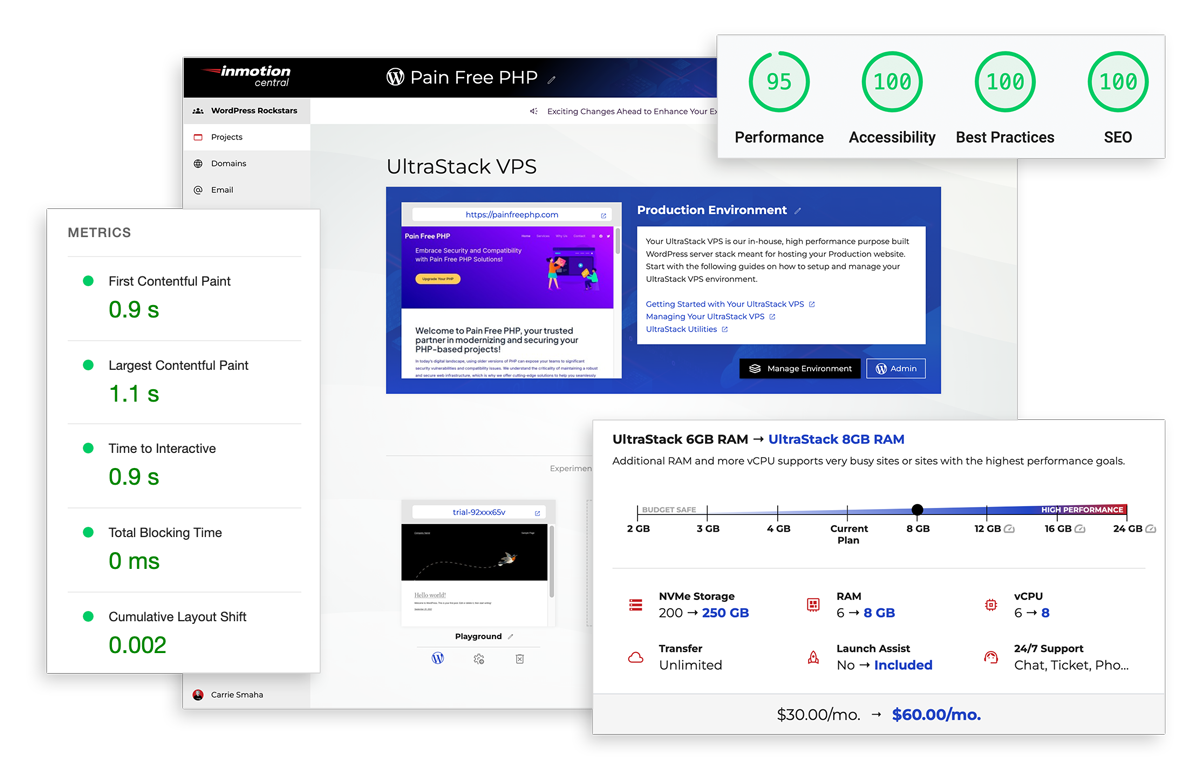The image size is (1200, 765).
Task: Click the WordPress logo under Playground
Action: (x=437, y=658)
